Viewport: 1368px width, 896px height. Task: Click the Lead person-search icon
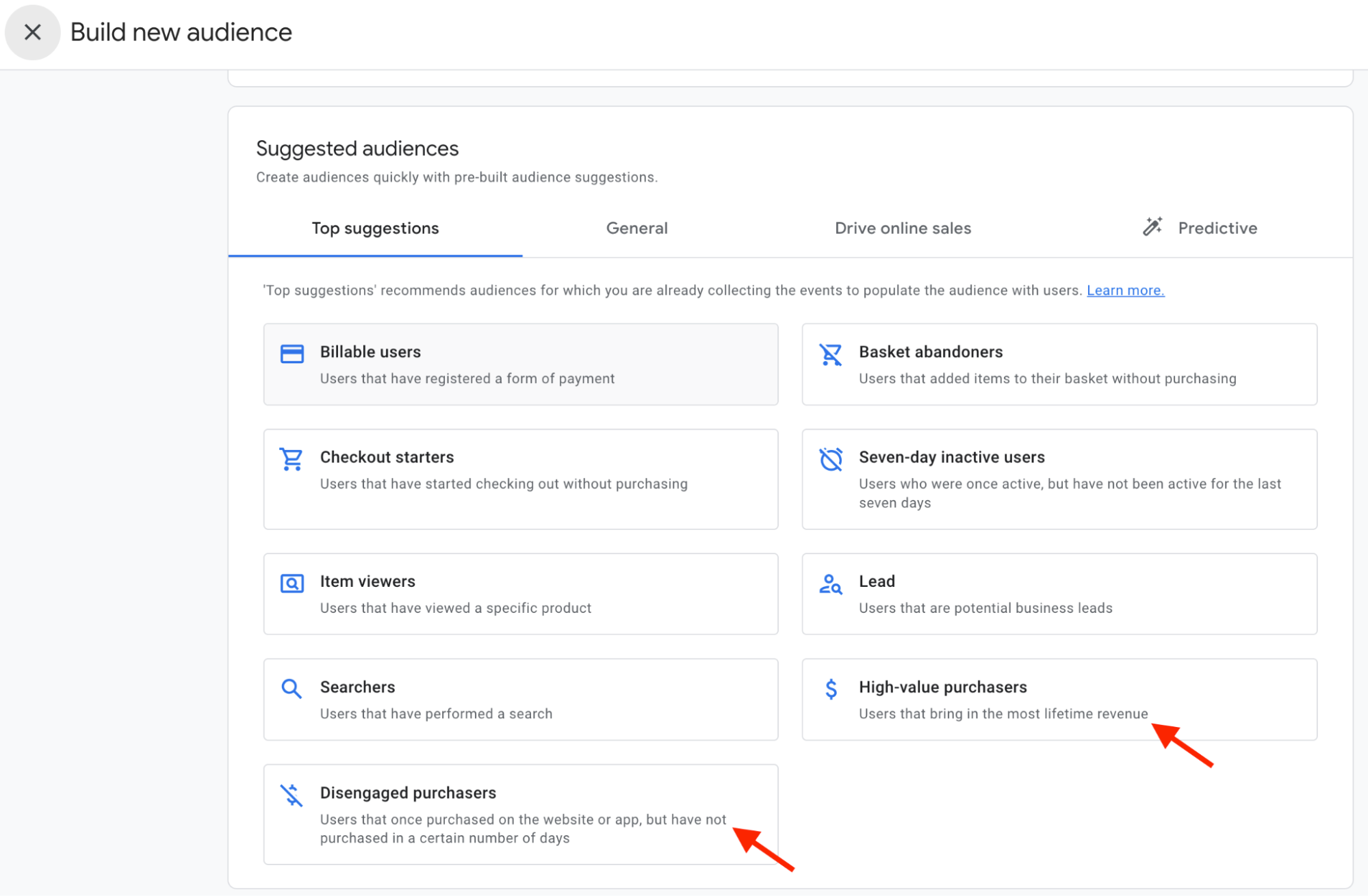[830, 585]
